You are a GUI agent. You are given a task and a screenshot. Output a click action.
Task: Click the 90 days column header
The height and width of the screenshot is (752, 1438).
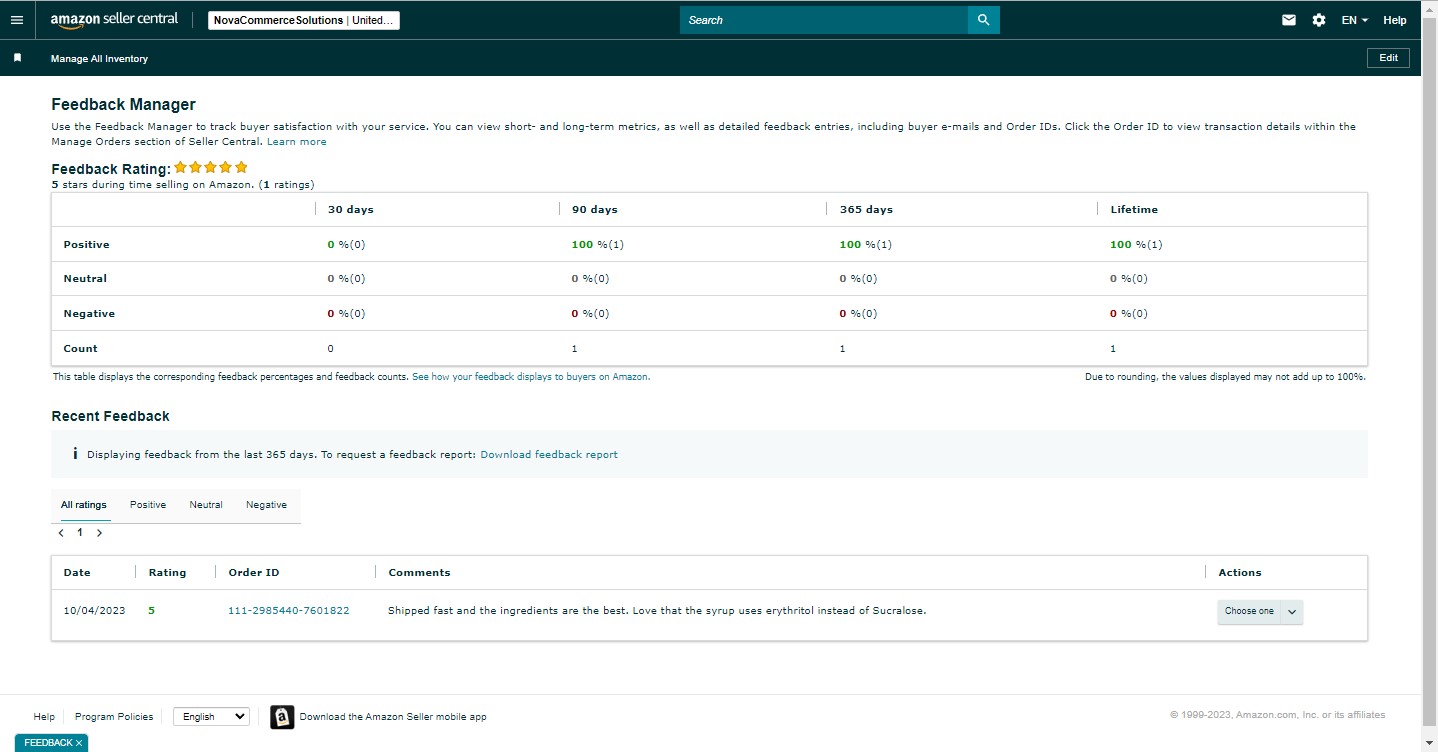tap(595, 210)
